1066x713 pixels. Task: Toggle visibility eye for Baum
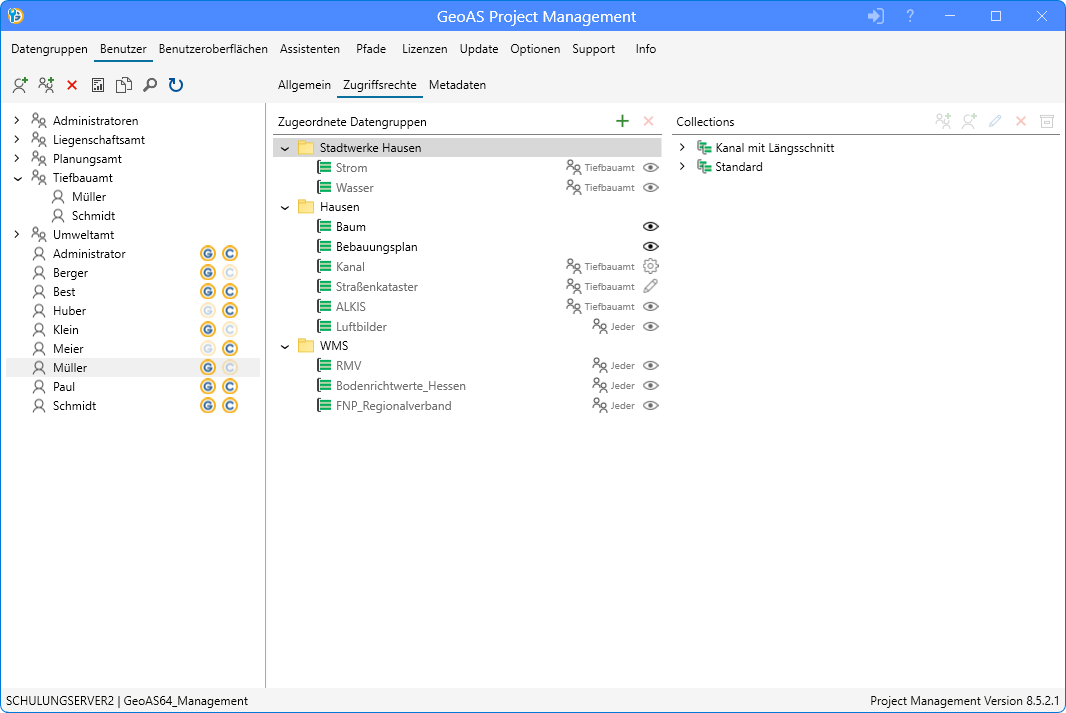click(x=651, y=227)
